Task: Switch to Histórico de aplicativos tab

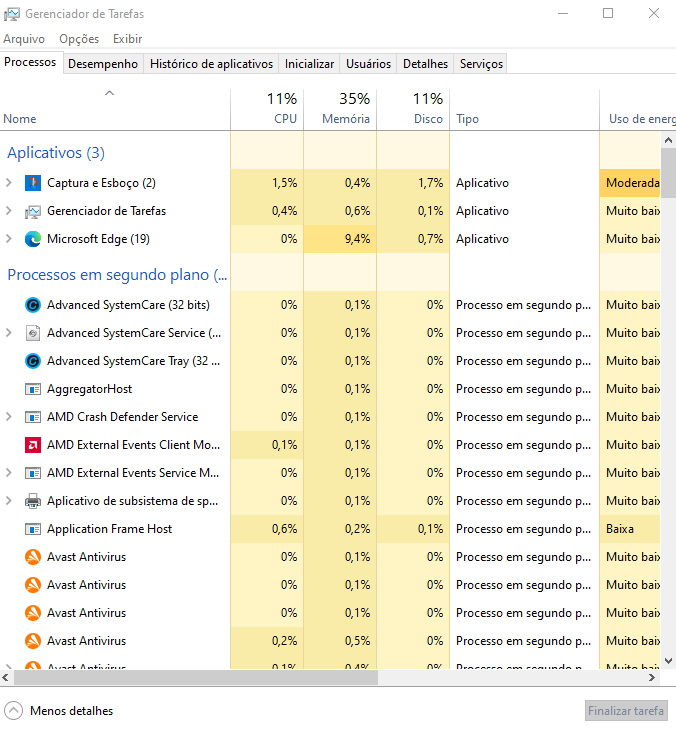Action: pyautogui.click(x=211, y=64)
